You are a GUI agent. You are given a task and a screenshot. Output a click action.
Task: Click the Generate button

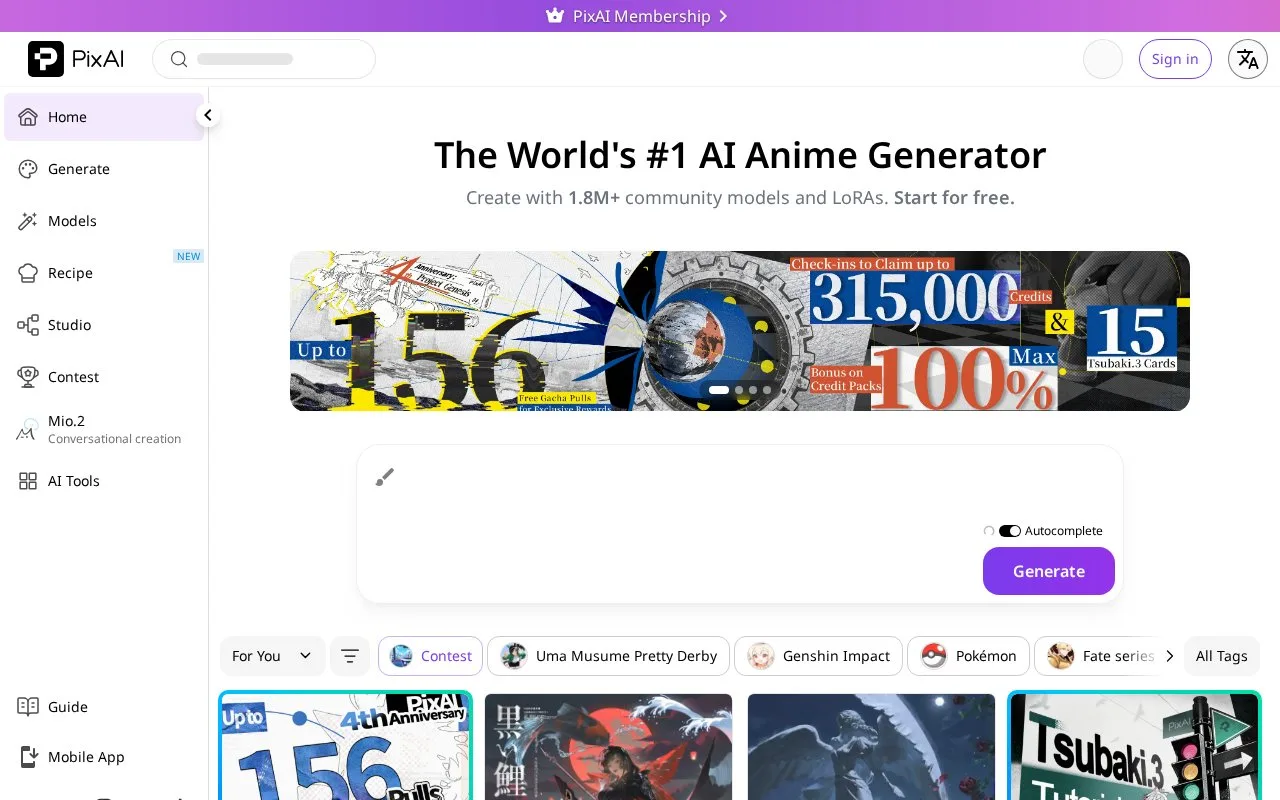1049,571
